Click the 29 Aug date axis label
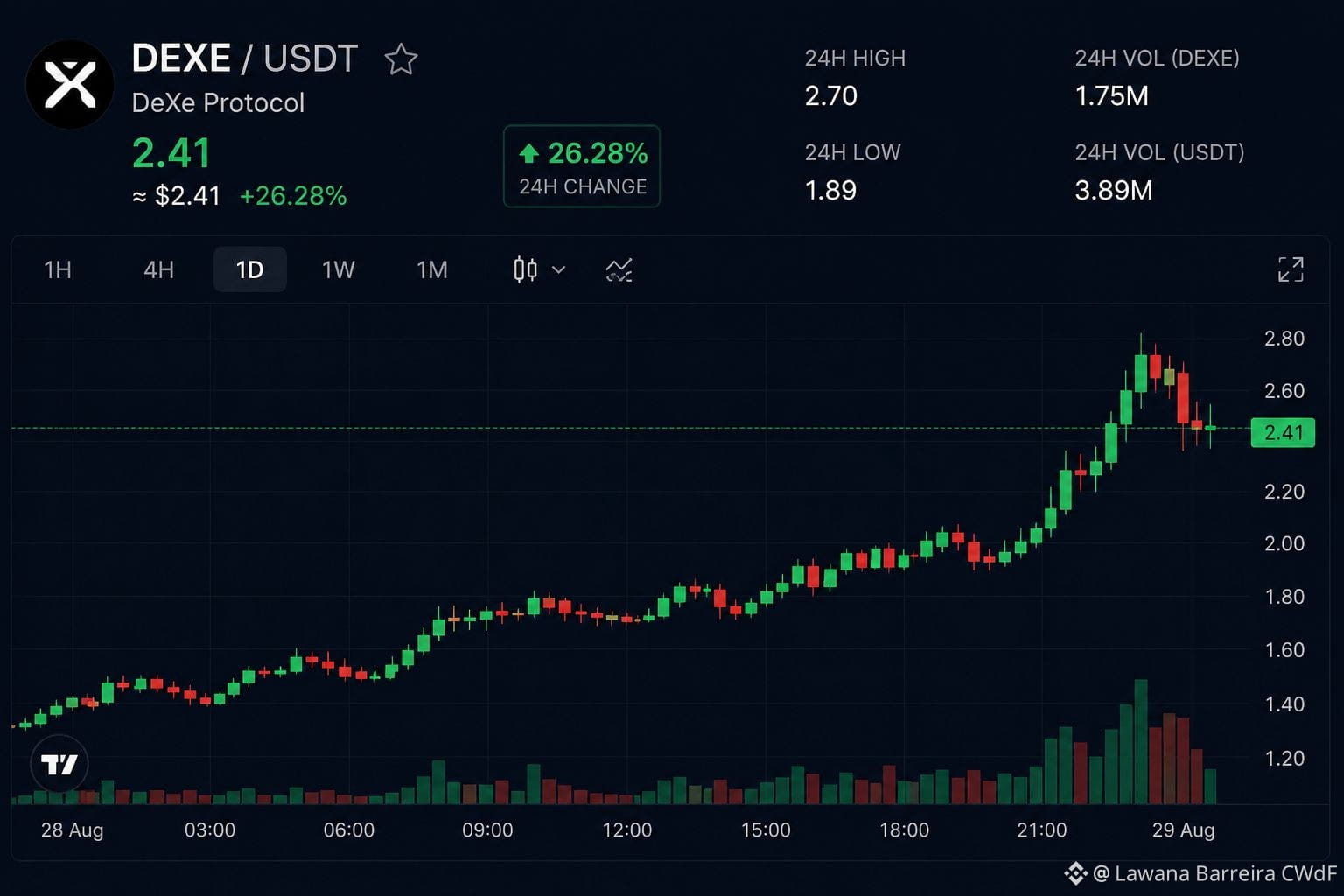Image resolution: width=1344 pixels, height=896 pixels. (1184, 829)
